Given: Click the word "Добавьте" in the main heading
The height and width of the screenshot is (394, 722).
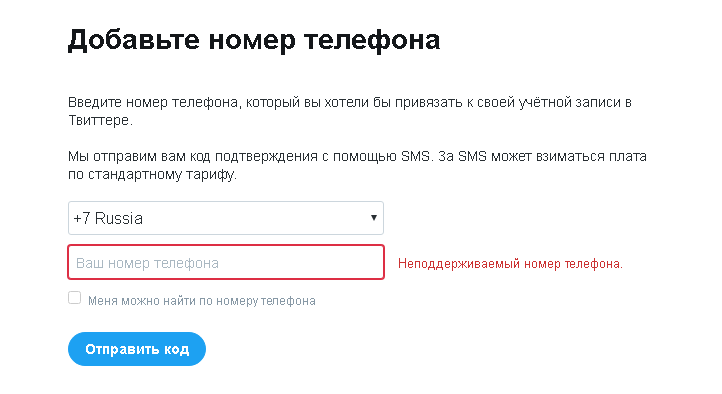Looking at the screenshot, I should (x=134, y=40).
